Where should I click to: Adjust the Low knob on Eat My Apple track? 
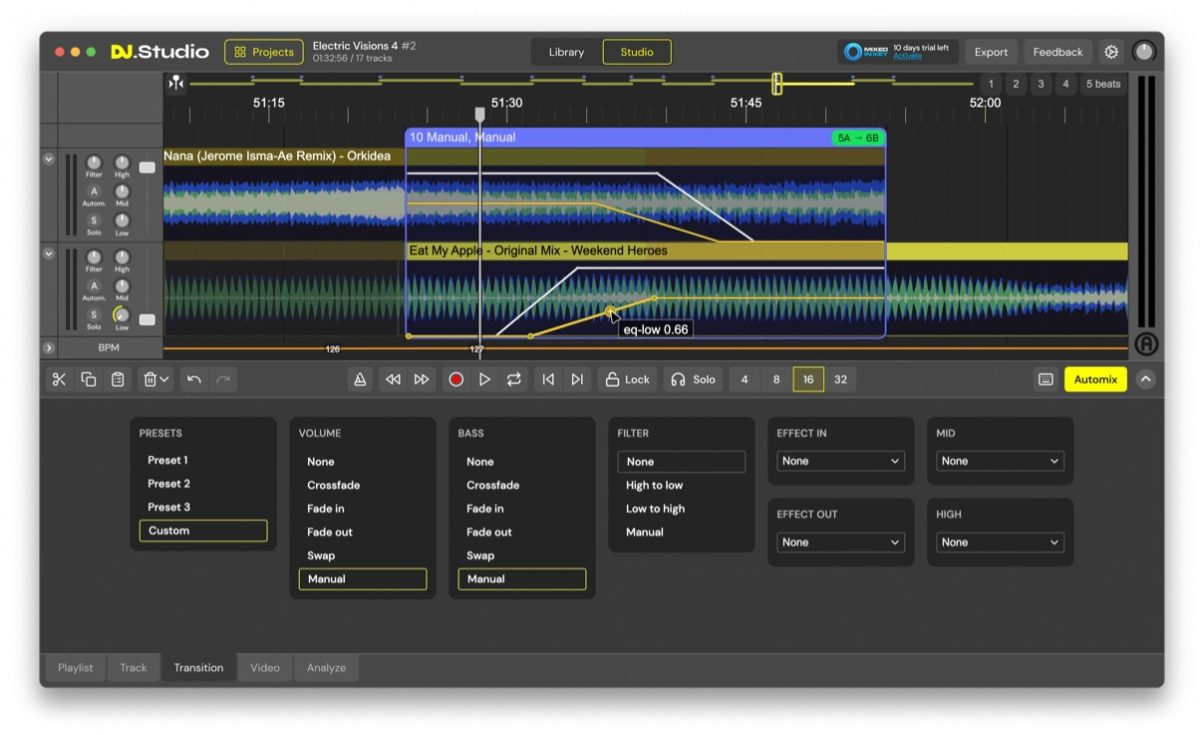pos(122,314)
